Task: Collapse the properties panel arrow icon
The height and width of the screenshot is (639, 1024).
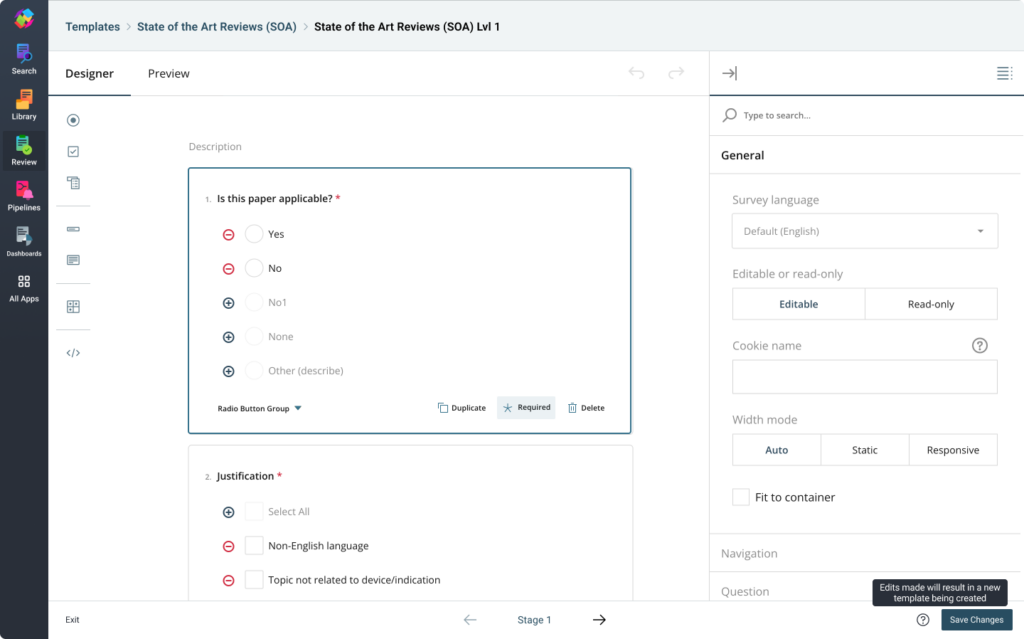Action: (729, 73)
